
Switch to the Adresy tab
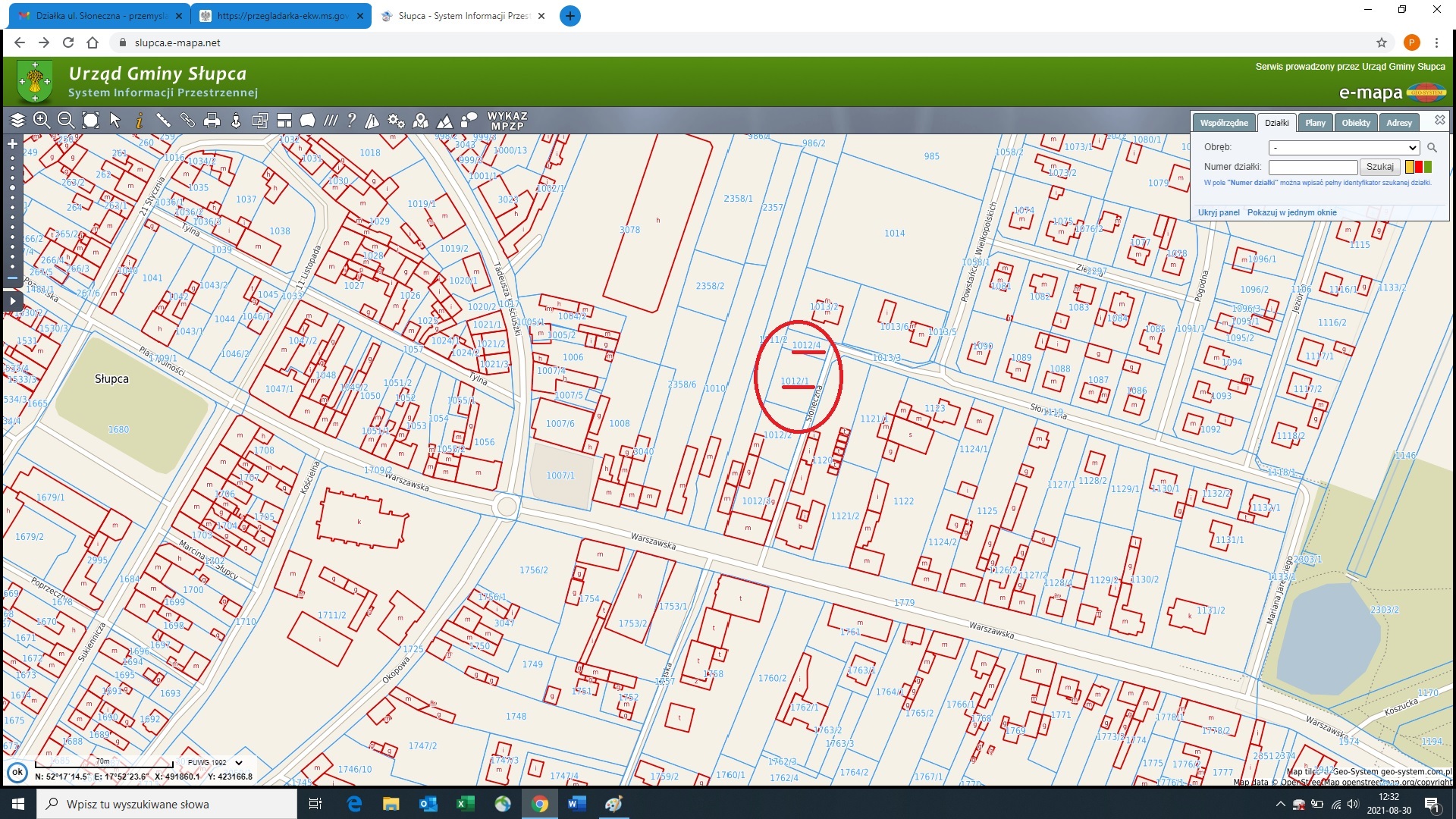point(1398,123)
